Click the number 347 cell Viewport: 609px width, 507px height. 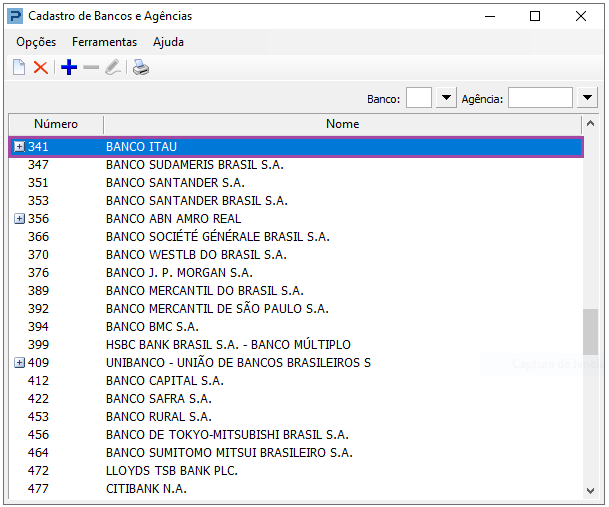[38, 165]
